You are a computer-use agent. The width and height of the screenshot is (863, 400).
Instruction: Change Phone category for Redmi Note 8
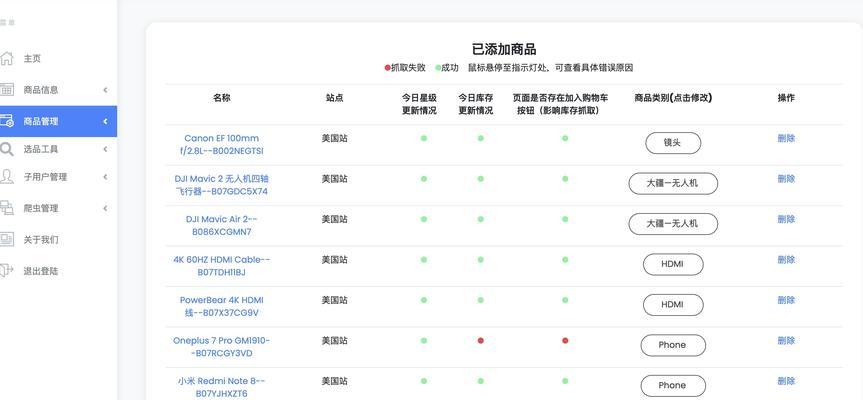673,386
